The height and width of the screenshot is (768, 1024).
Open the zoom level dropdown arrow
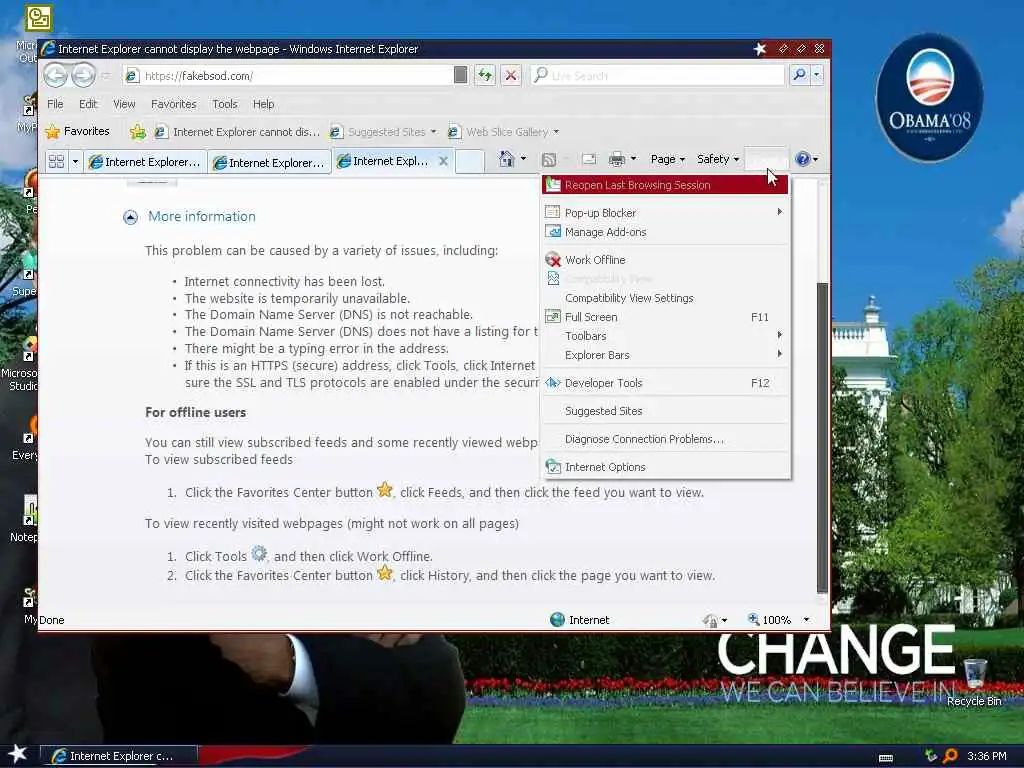tap(806, 620)
